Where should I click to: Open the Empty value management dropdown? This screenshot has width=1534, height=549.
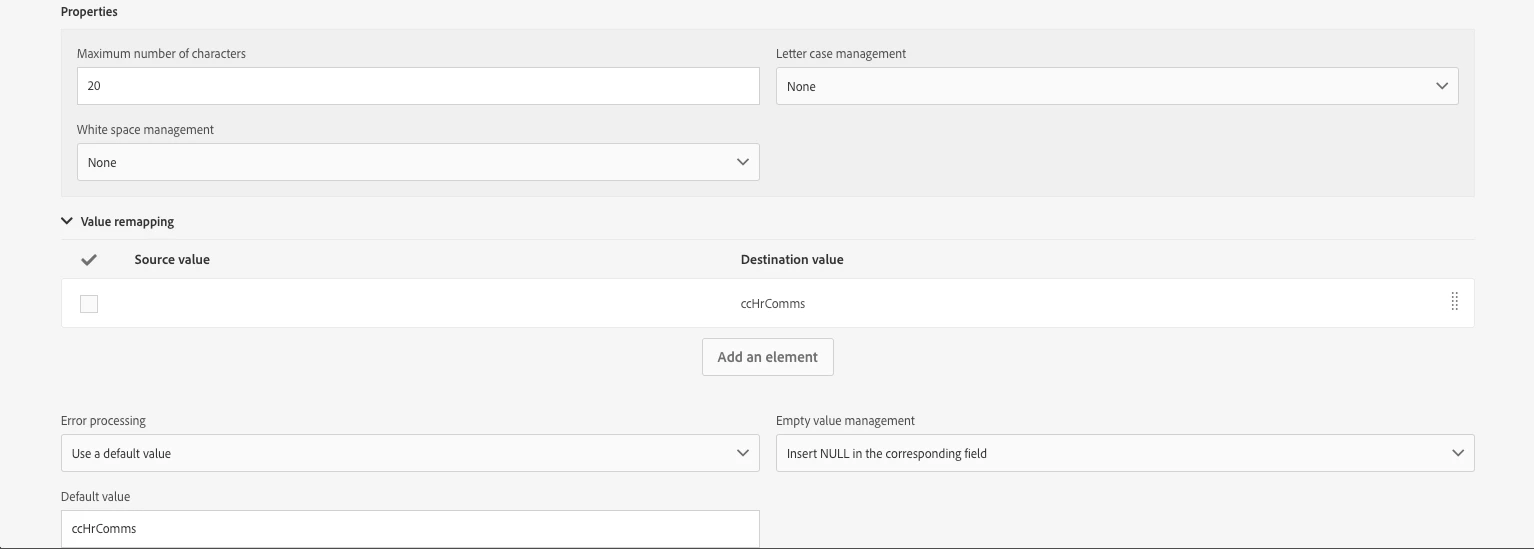[x=1124, y=453]
